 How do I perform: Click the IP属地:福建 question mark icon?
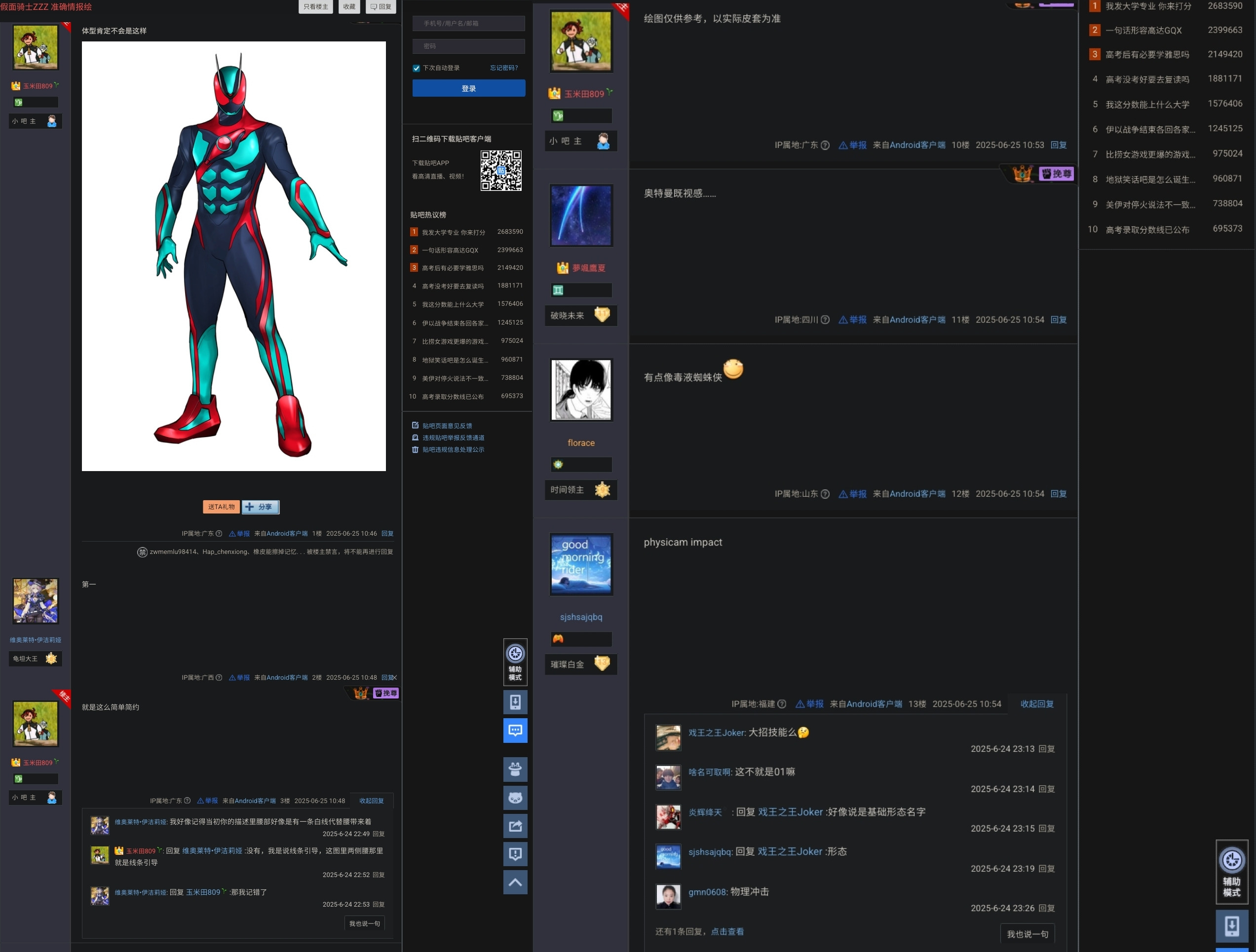click(782, 704)
